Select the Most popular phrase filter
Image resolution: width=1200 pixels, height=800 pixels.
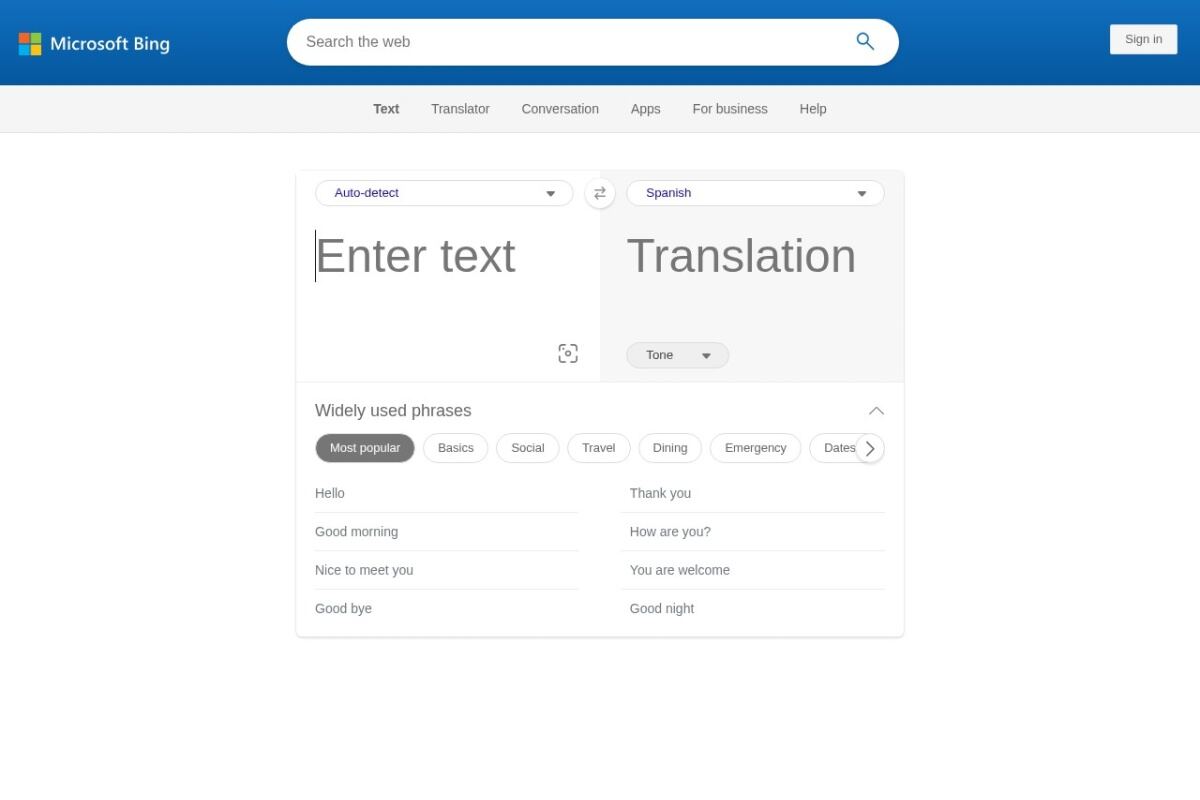(365, 448)
